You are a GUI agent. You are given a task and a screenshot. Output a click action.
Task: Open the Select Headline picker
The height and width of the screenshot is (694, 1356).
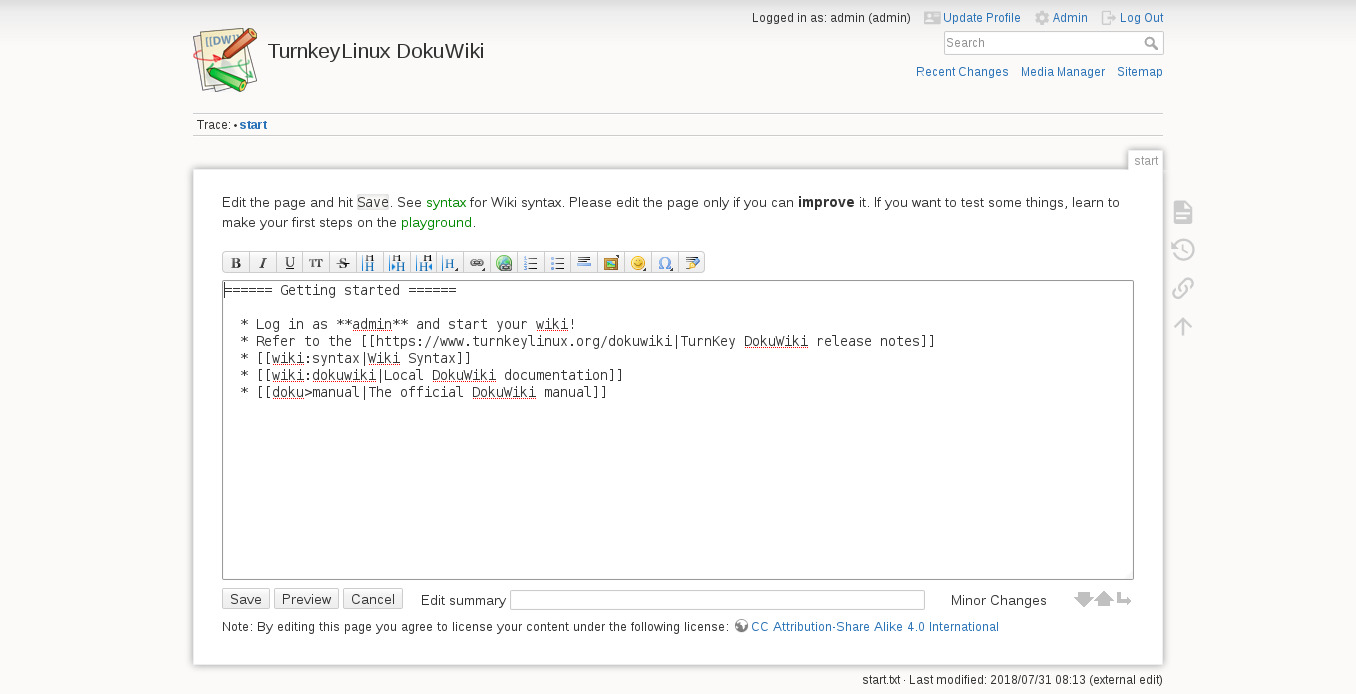(x=451, y=263)
